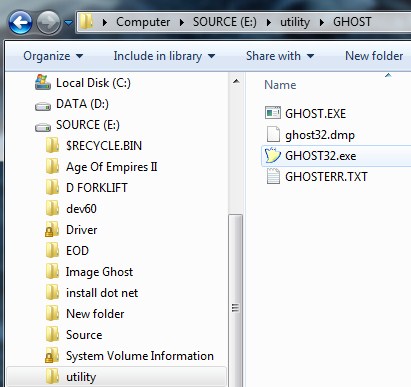Go to SOURCE (E:) breadcrumb
This screenshot has height=387, width=411.
click(225, 22)
